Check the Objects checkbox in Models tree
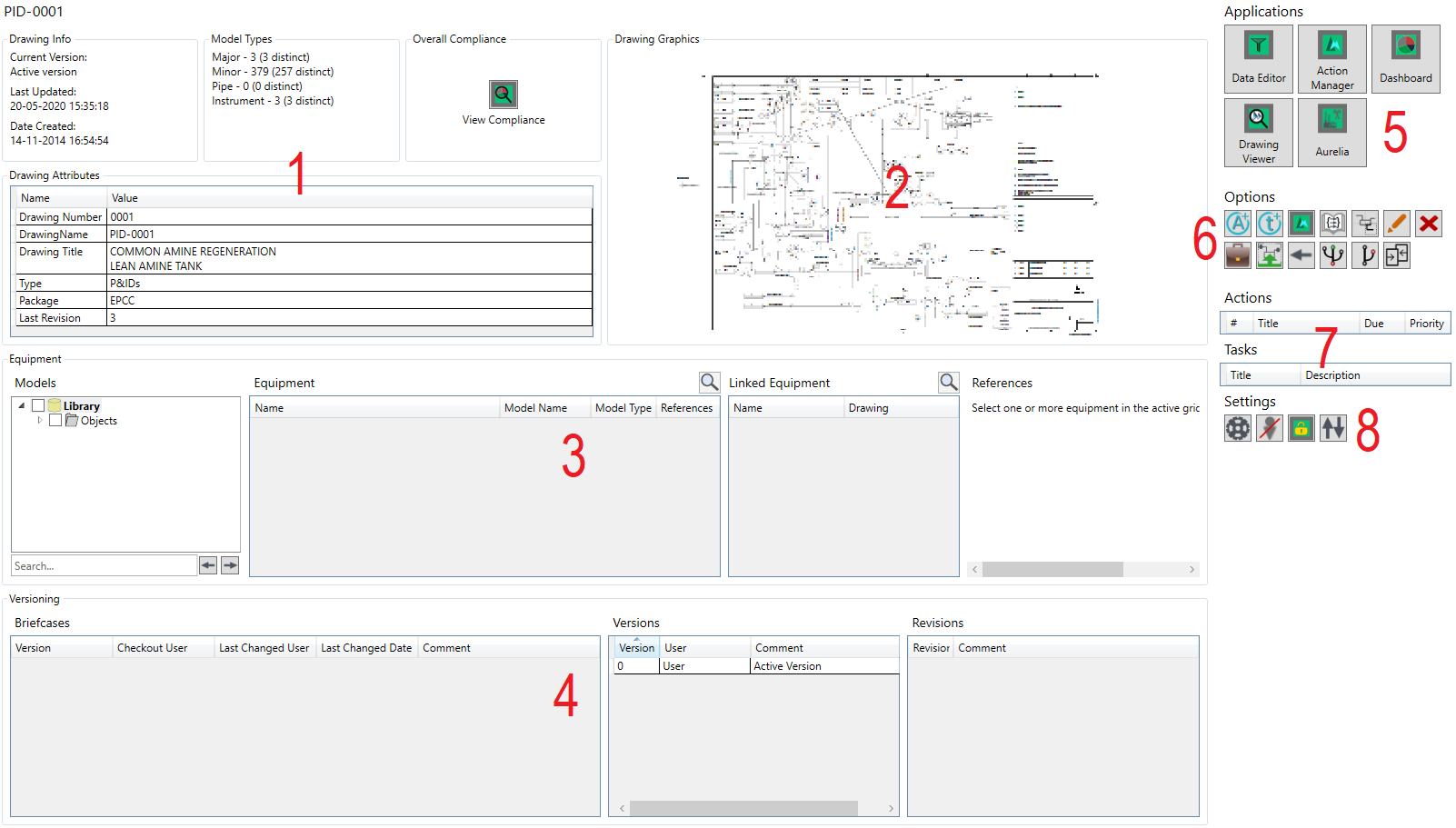The width and height of the screenshot is (1456, 828). click(55, 421)
